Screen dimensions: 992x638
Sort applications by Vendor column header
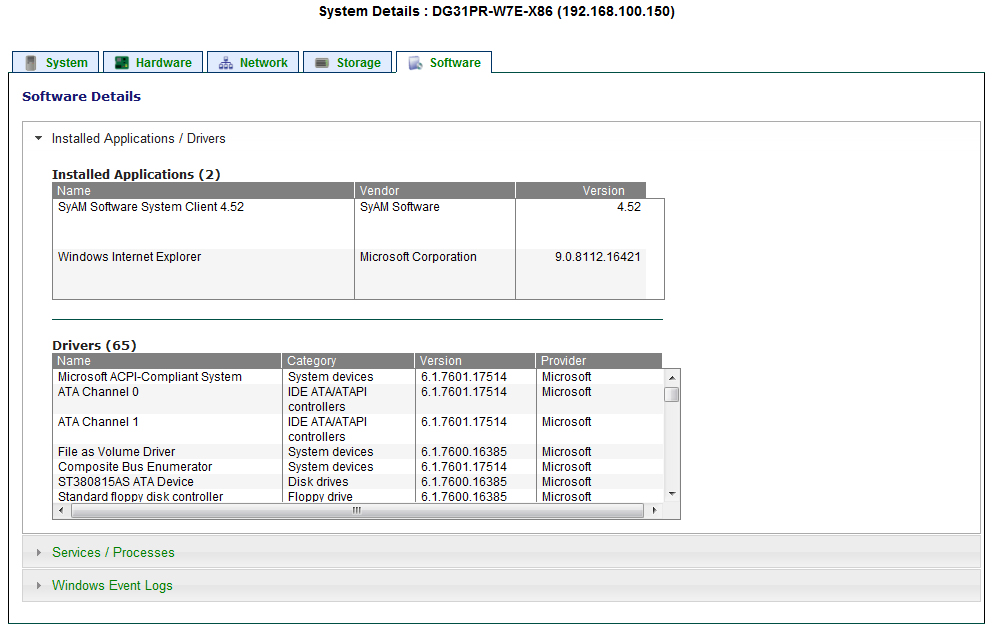coord(434,191)
